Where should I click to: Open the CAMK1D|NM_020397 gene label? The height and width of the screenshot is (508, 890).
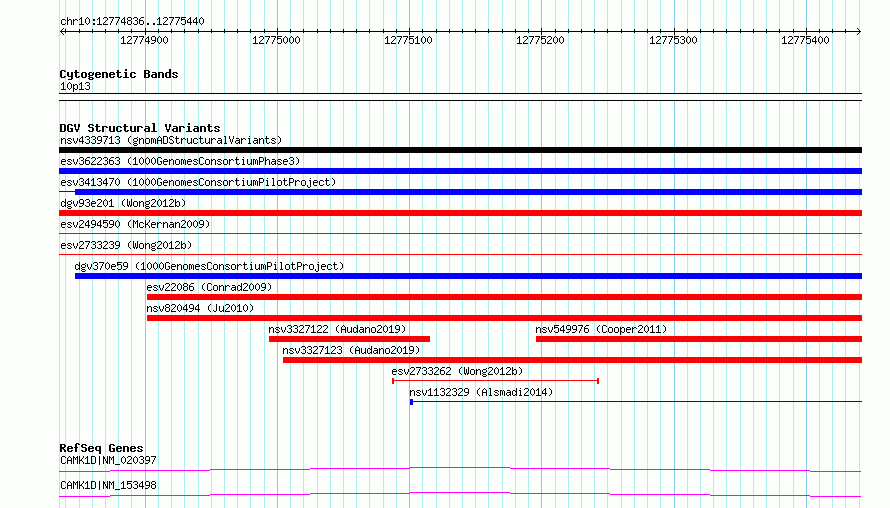coord(108,460)
